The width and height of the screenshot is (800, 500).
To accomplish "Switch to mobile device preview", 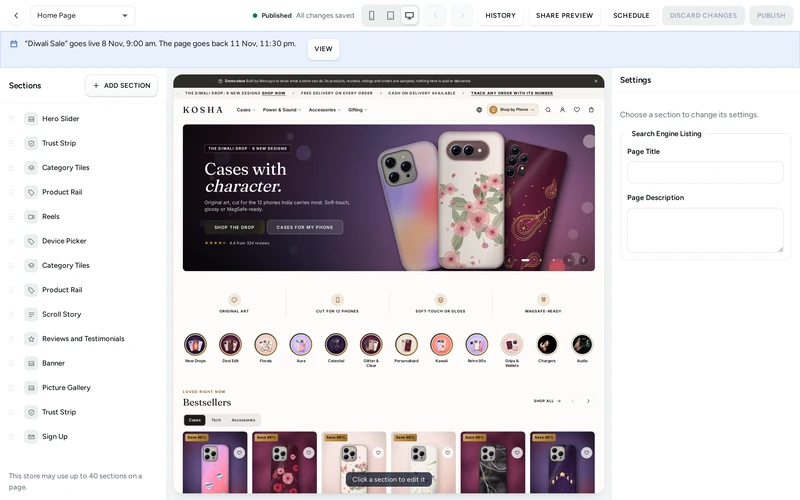I will (x=371, y=15).
